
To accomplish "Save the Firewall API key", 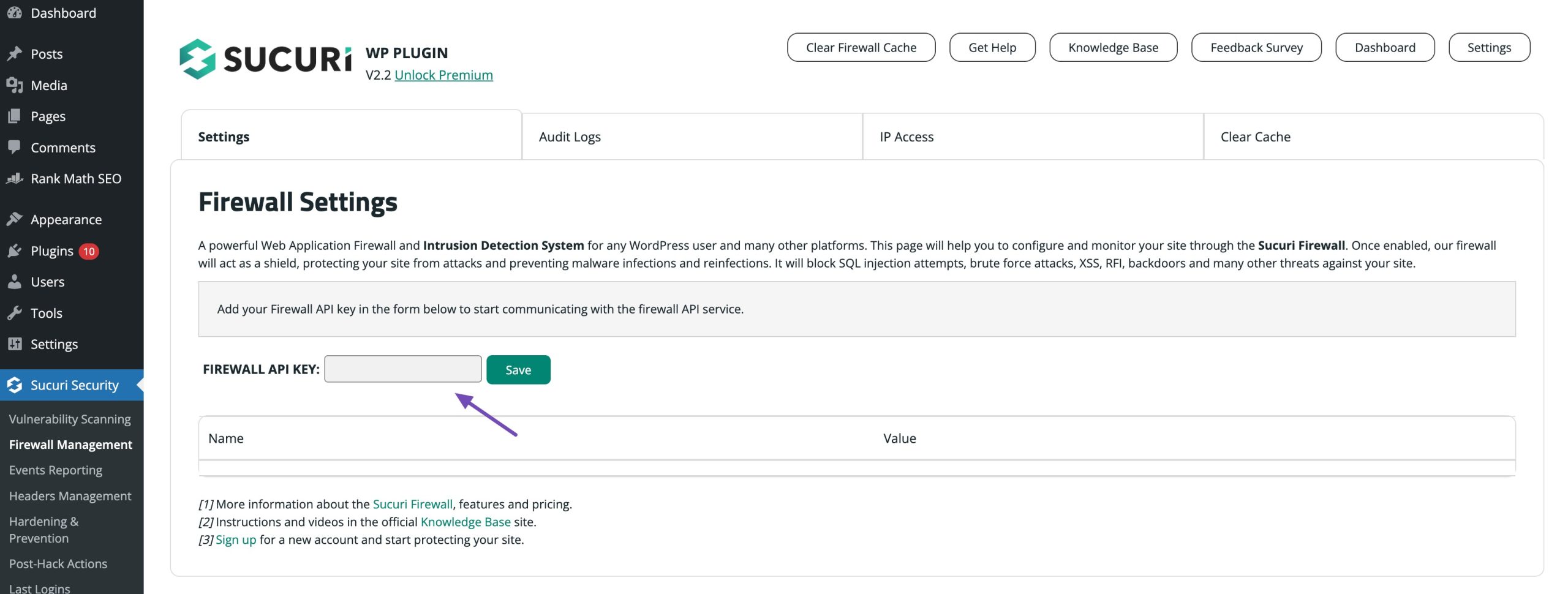I will 518,370.
